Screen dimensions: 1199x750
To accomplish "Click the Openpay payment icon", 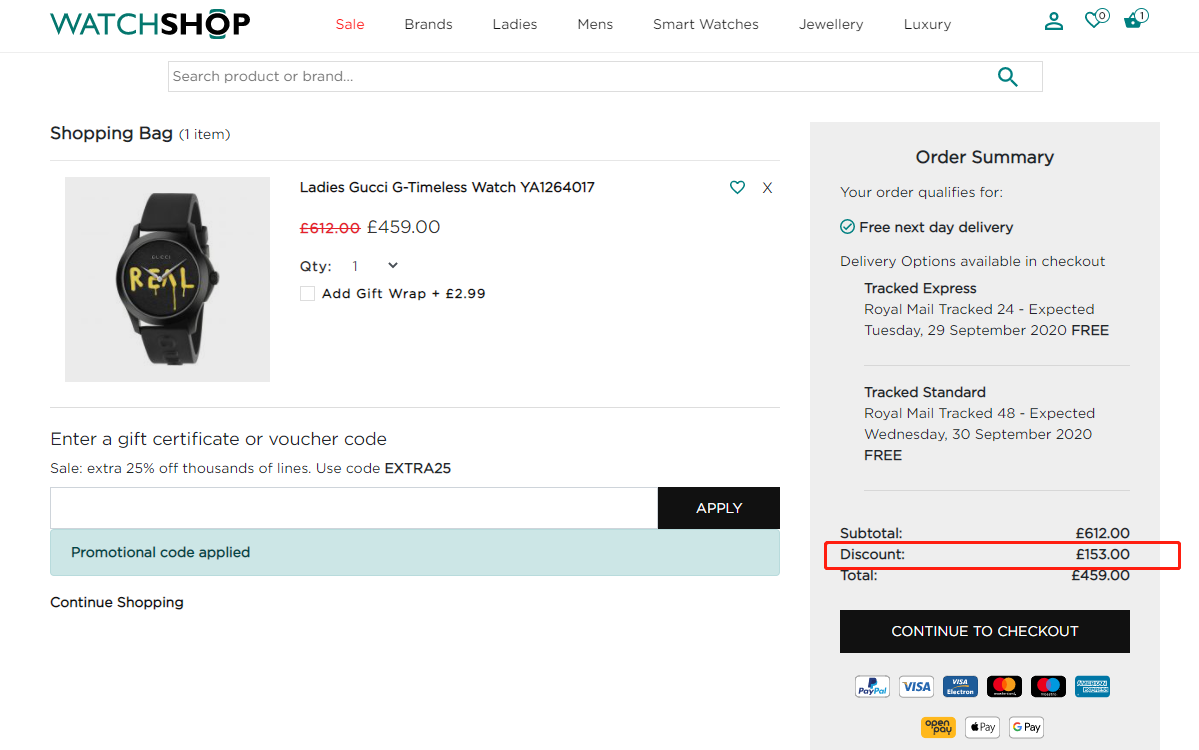I will pos(938,727).
